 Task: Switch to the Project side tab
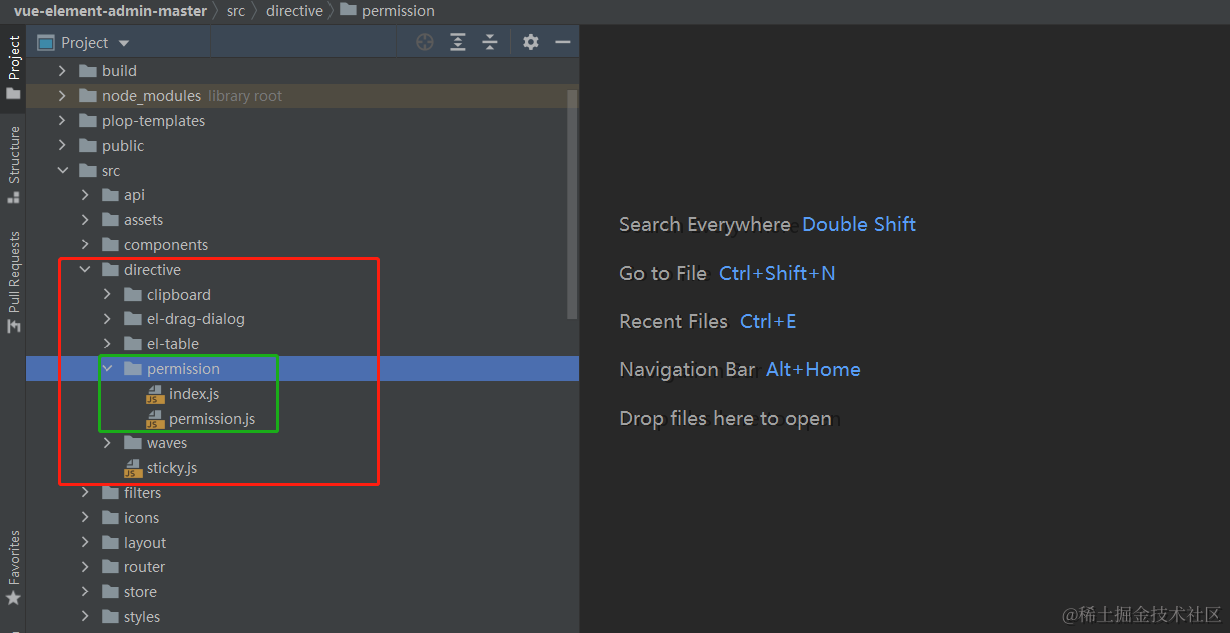coord(13,67)
